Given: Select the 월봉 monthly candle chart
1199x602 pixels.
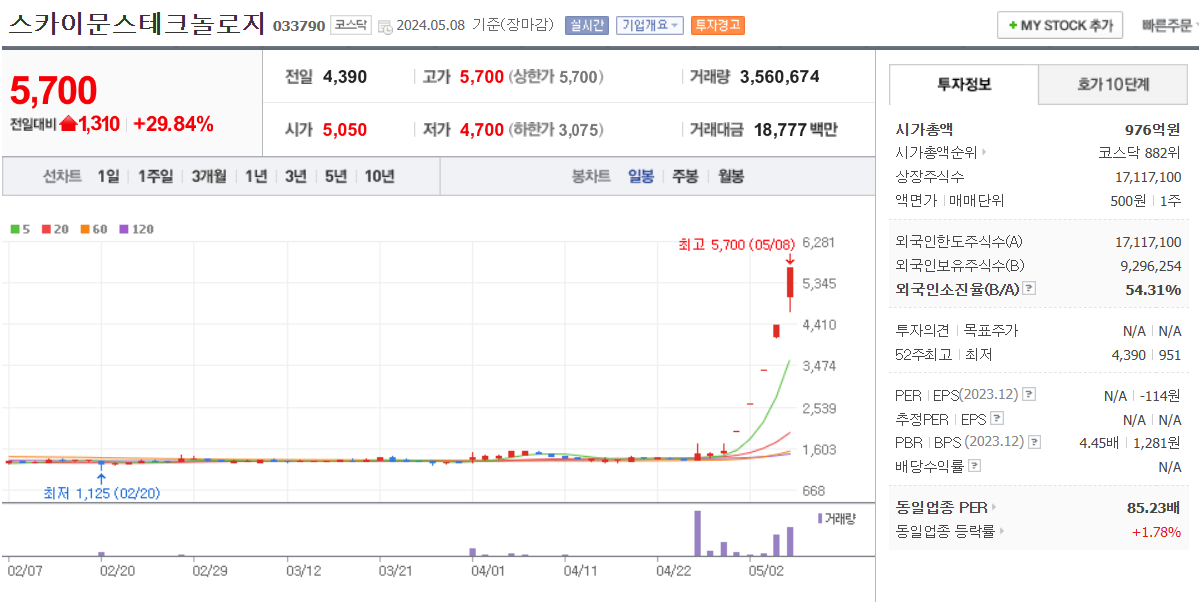Looking at the screenshot, I should coord(731,177).
